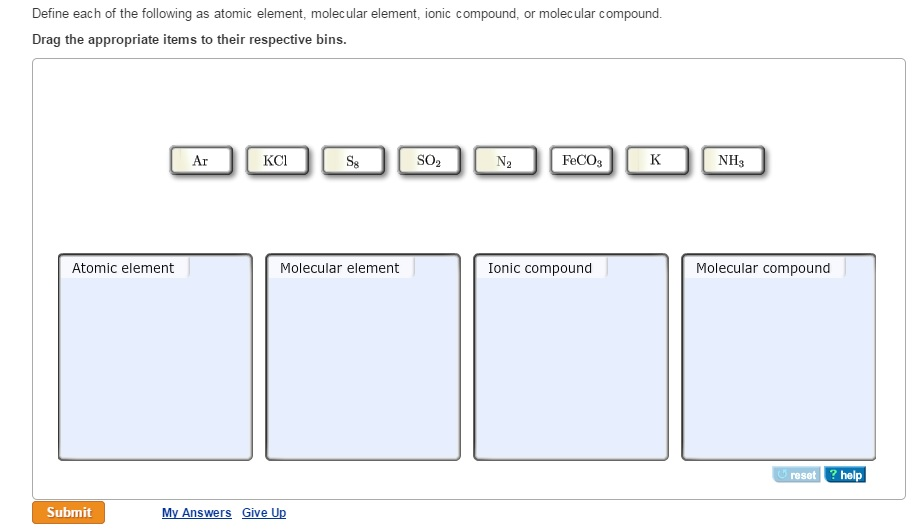Open the help button
The width and height of the screenshot is (912, 529).
pyautogui.click(x=845, y=475)
